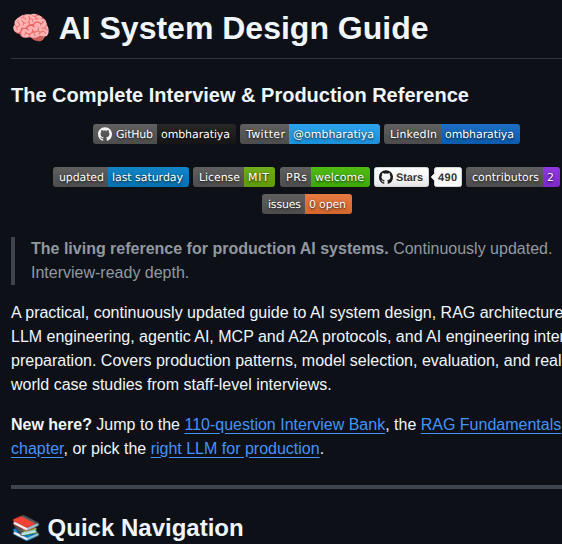The image size is (562, 544).
Task: Click the updated last saturday badge
Action: tap(121, 177)
